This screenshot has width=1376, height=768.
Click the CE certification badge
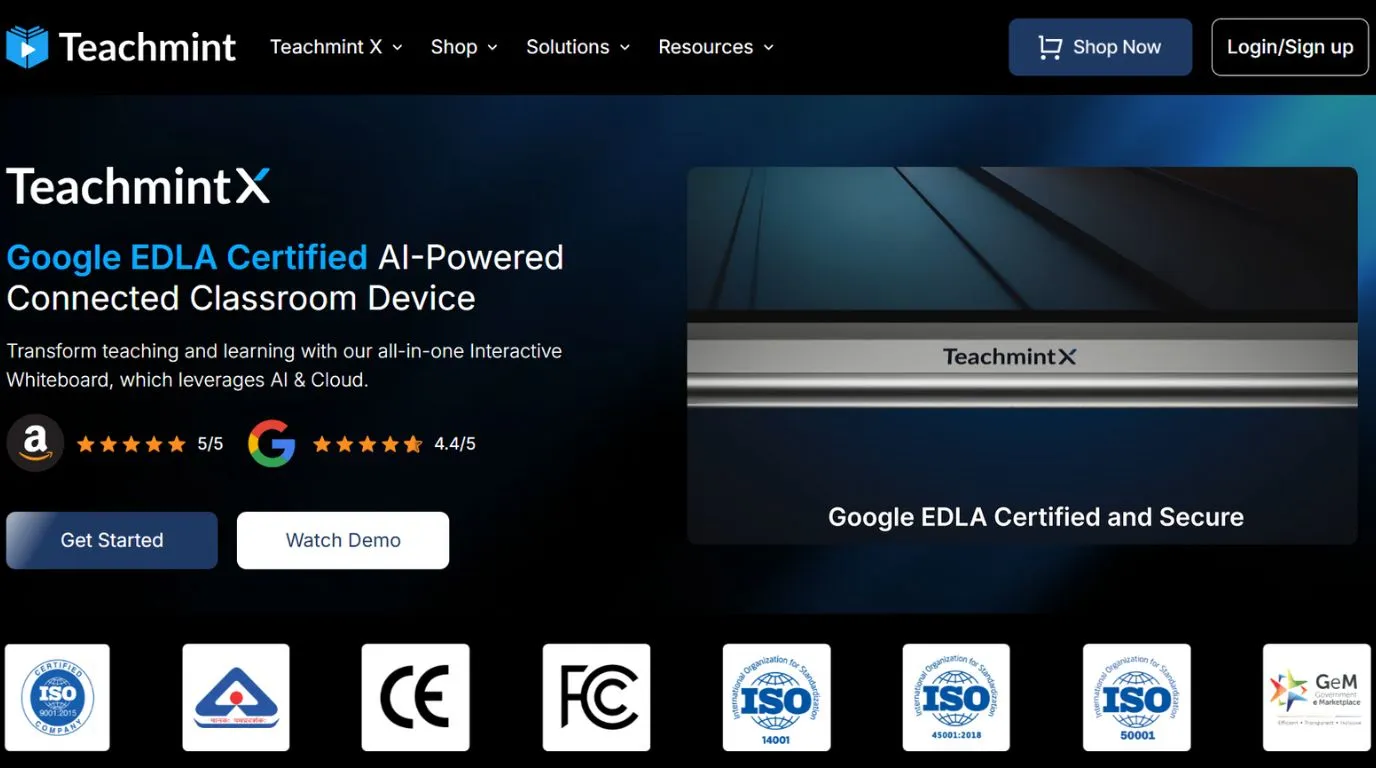pyautogui.click(x=415, y=697)
